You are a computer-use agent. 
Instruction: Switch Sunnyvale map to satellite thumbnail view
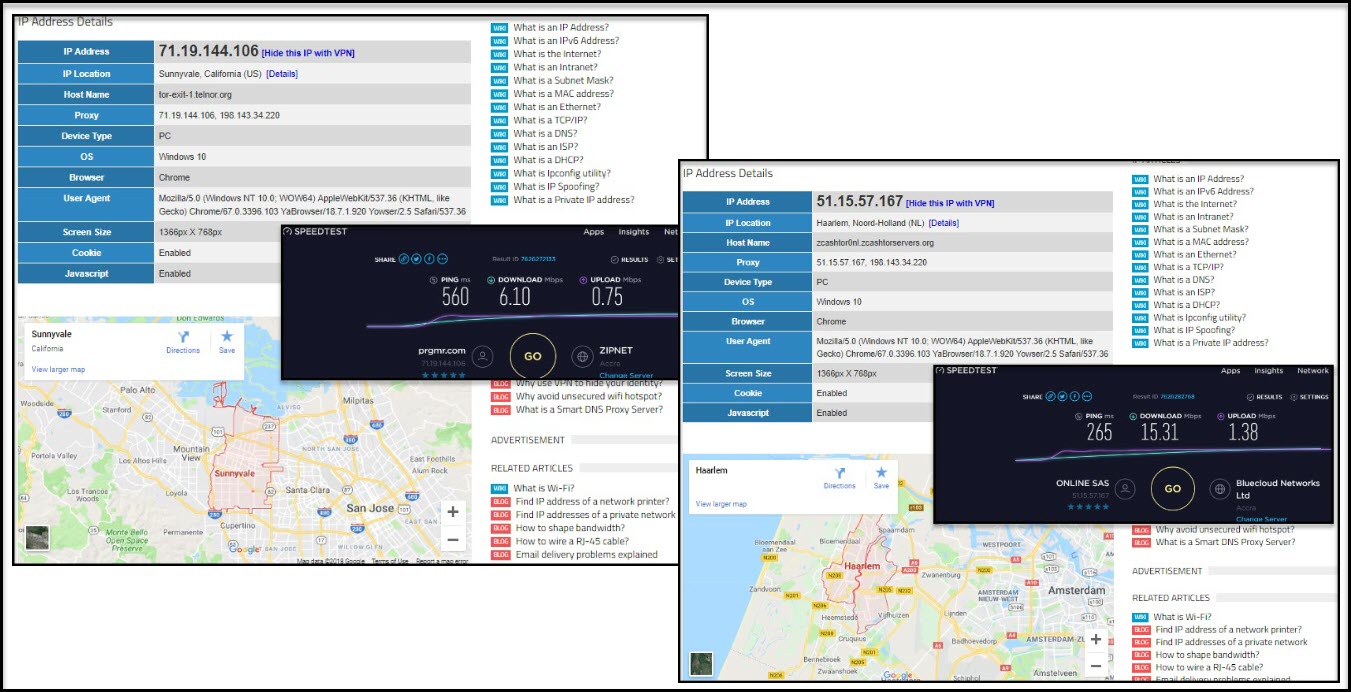click(x=37, y=538)
